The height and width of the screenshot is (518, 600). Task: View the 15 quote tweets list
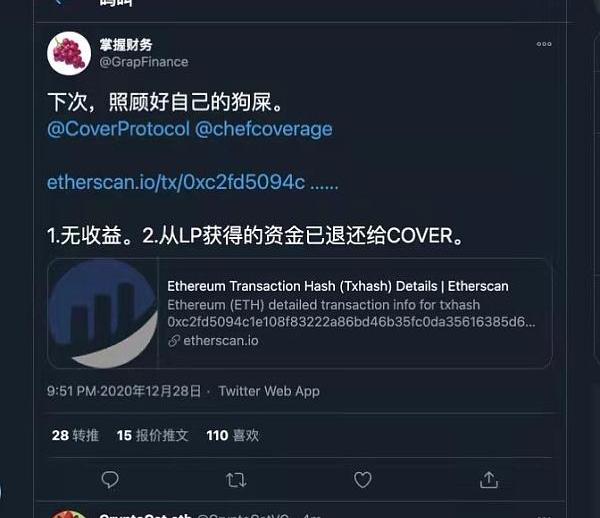pos(153,435)
